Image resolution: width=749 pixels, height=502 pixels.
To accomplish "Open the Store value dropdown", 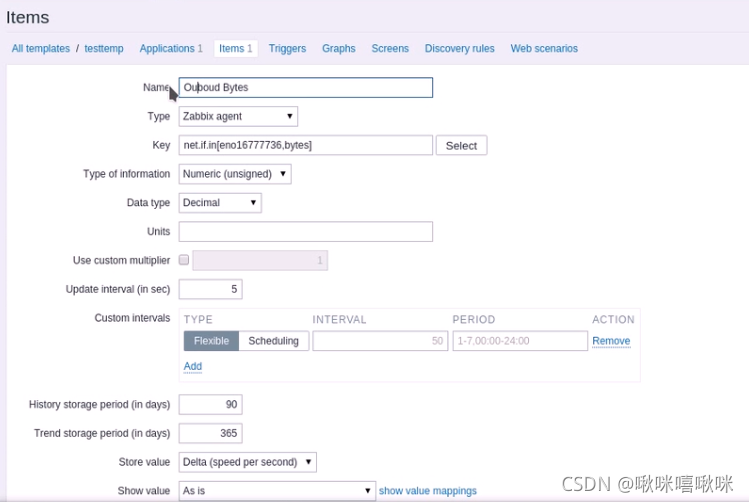I will point(247,462).
